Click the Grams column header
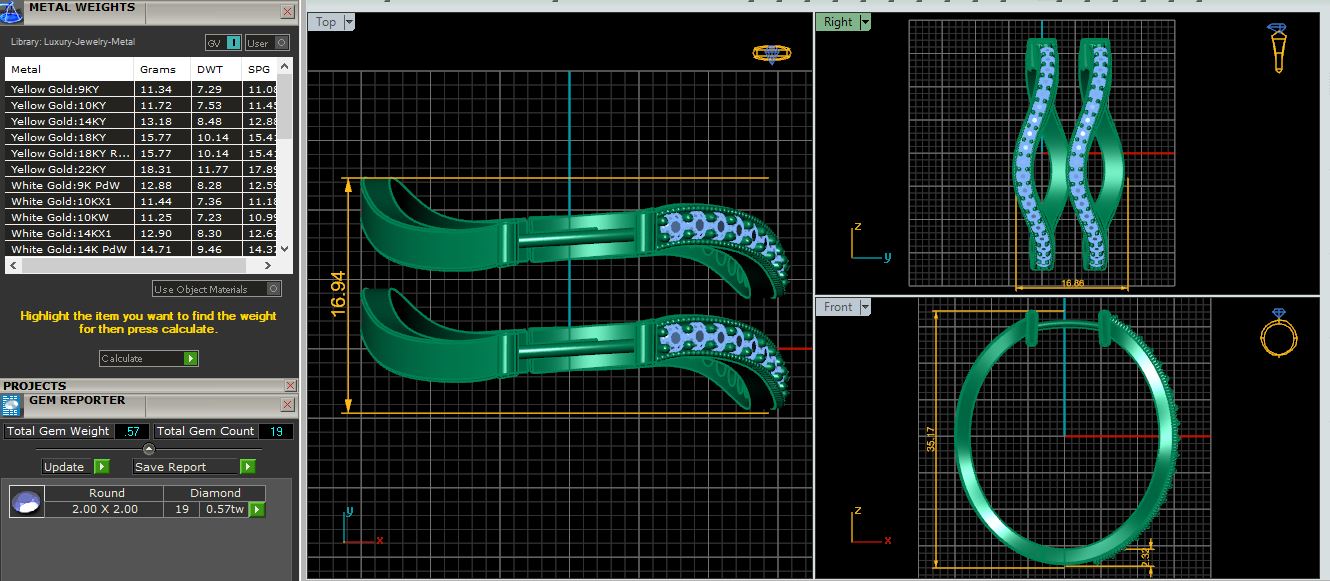 pyautogui.click(x=158, y=69)
